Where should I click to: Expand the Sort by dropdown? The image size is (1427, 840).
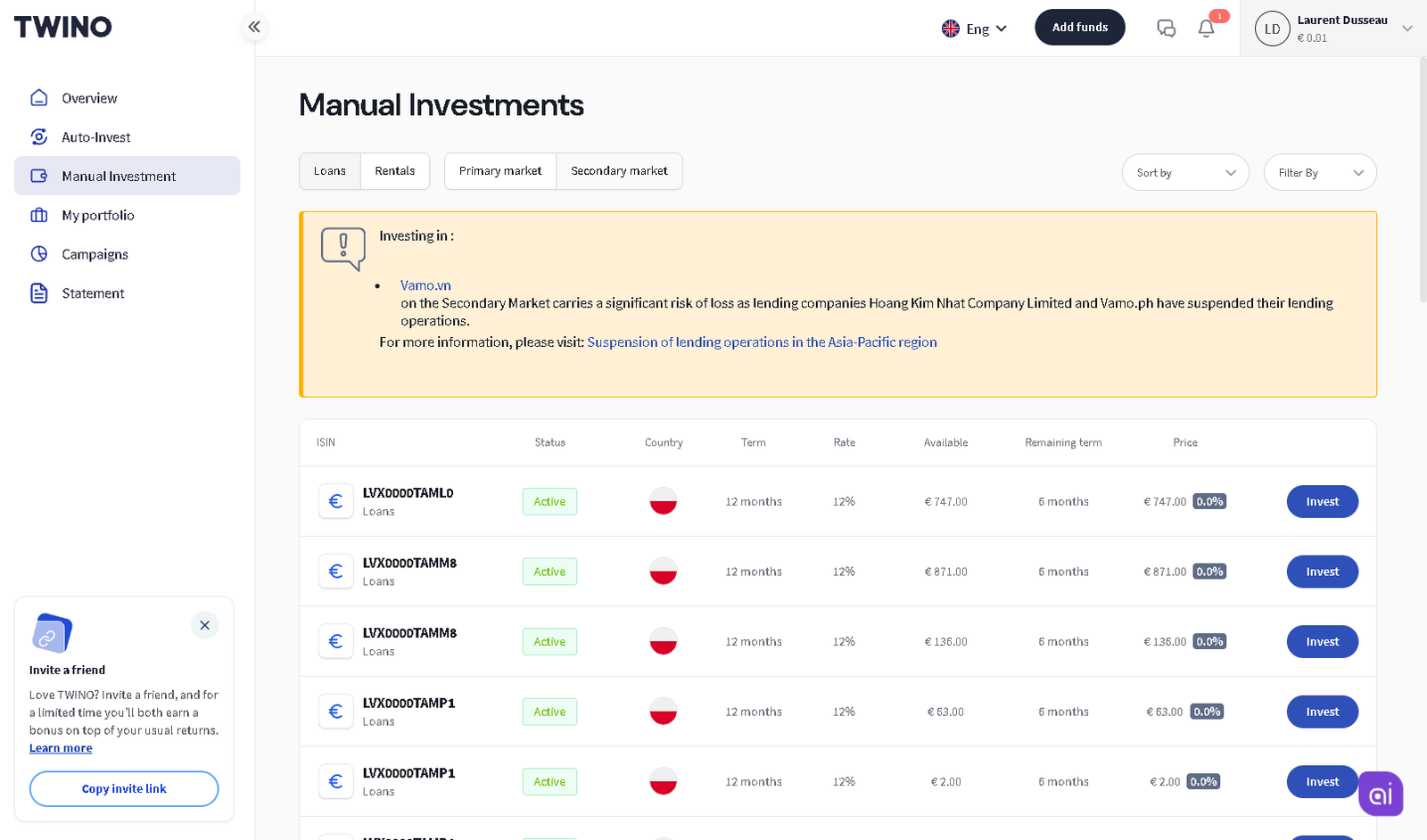click(x=1185, y=173)
